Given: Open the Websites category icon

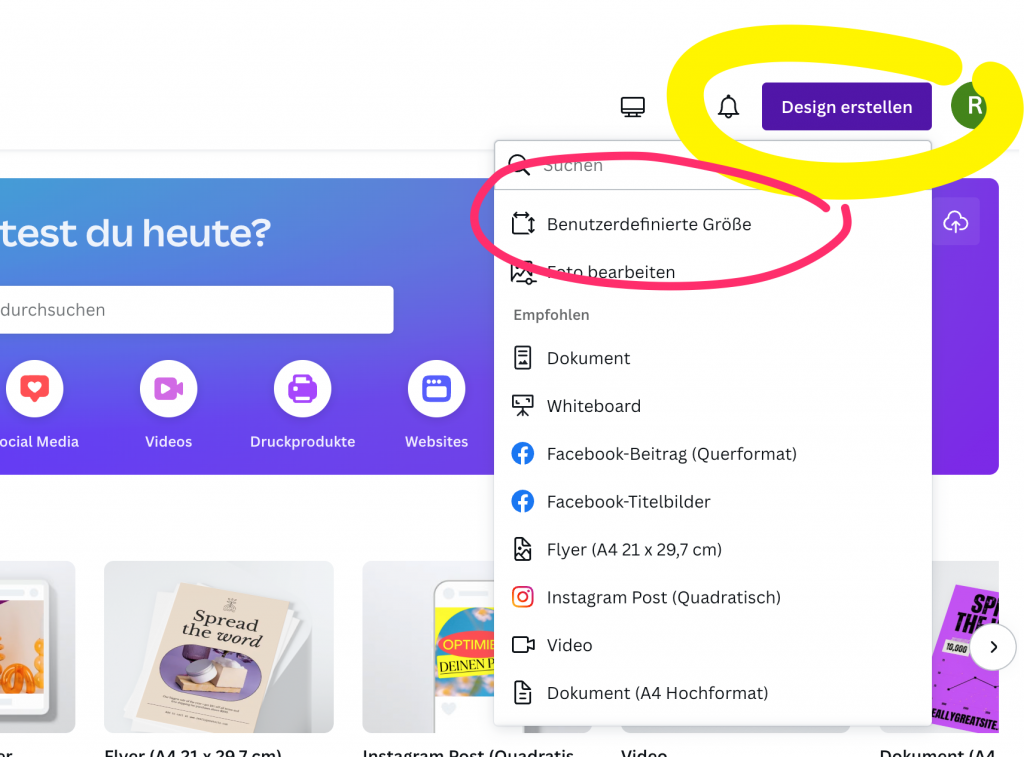Looking at the screenshot, I should (x=436, y=389).
